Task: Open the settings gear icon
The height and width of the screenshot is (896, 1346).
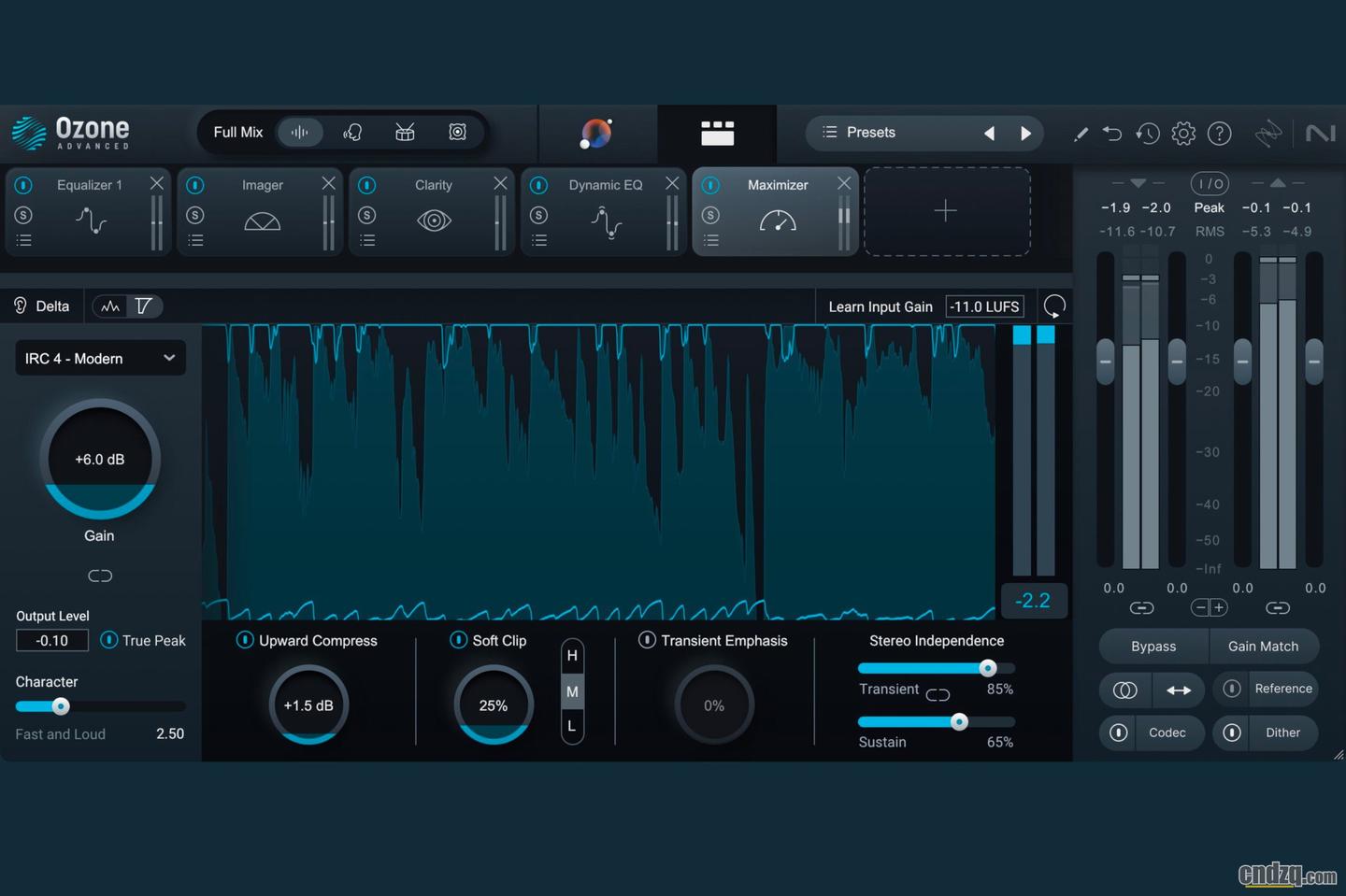Action: [x=1183, y=134]
